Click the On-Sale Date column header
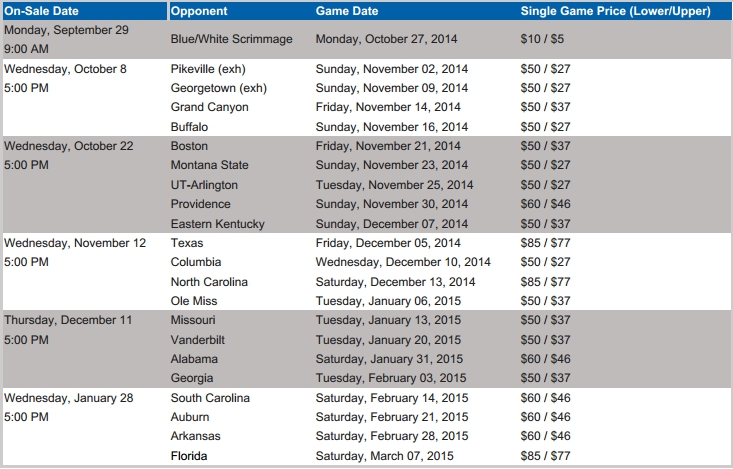The height and width of the screenshot is (469, 733). click(41, 11)
